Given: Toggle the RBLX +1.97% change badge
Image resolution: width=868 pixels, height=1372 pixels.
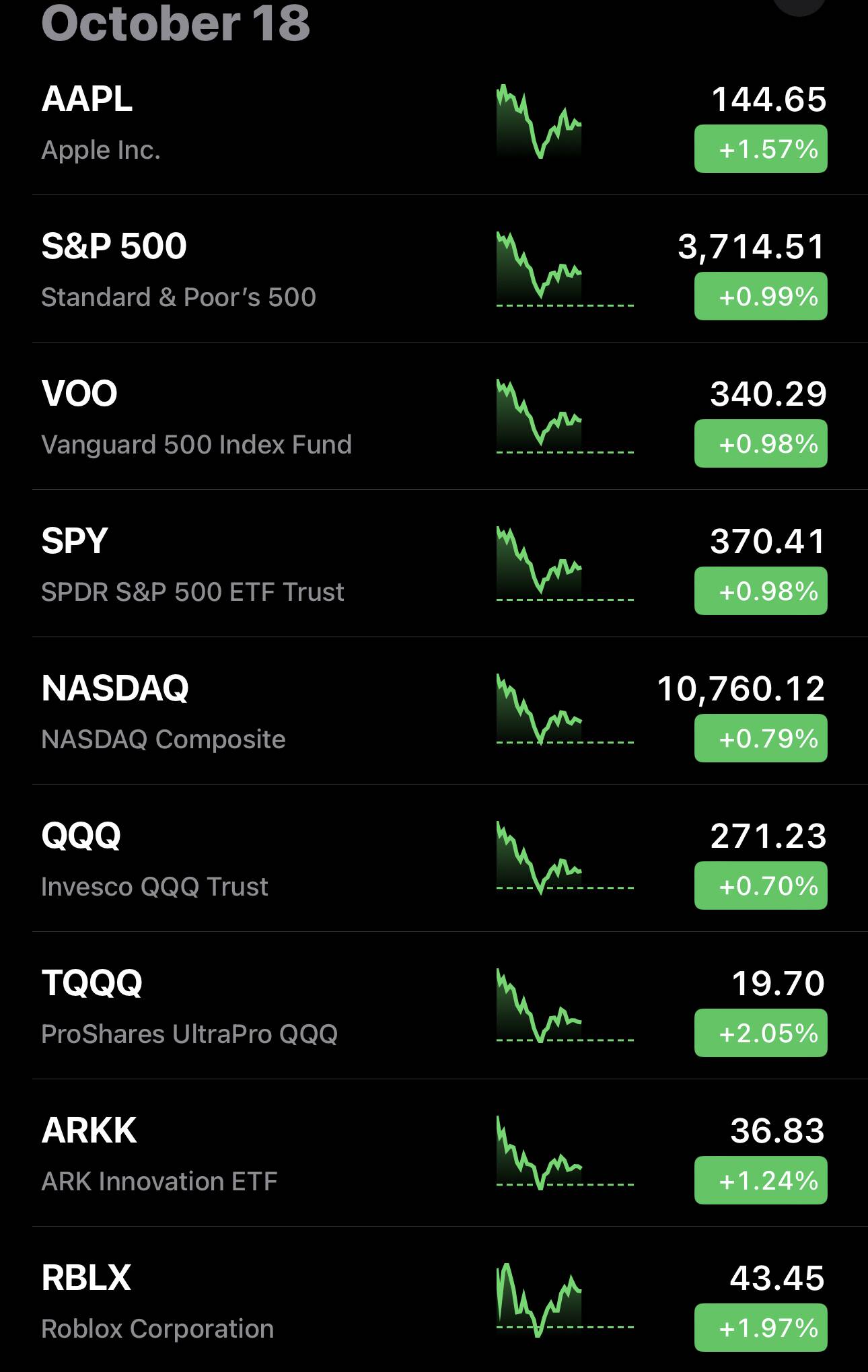Looking at the screenshot, I should pos(760,1328).
